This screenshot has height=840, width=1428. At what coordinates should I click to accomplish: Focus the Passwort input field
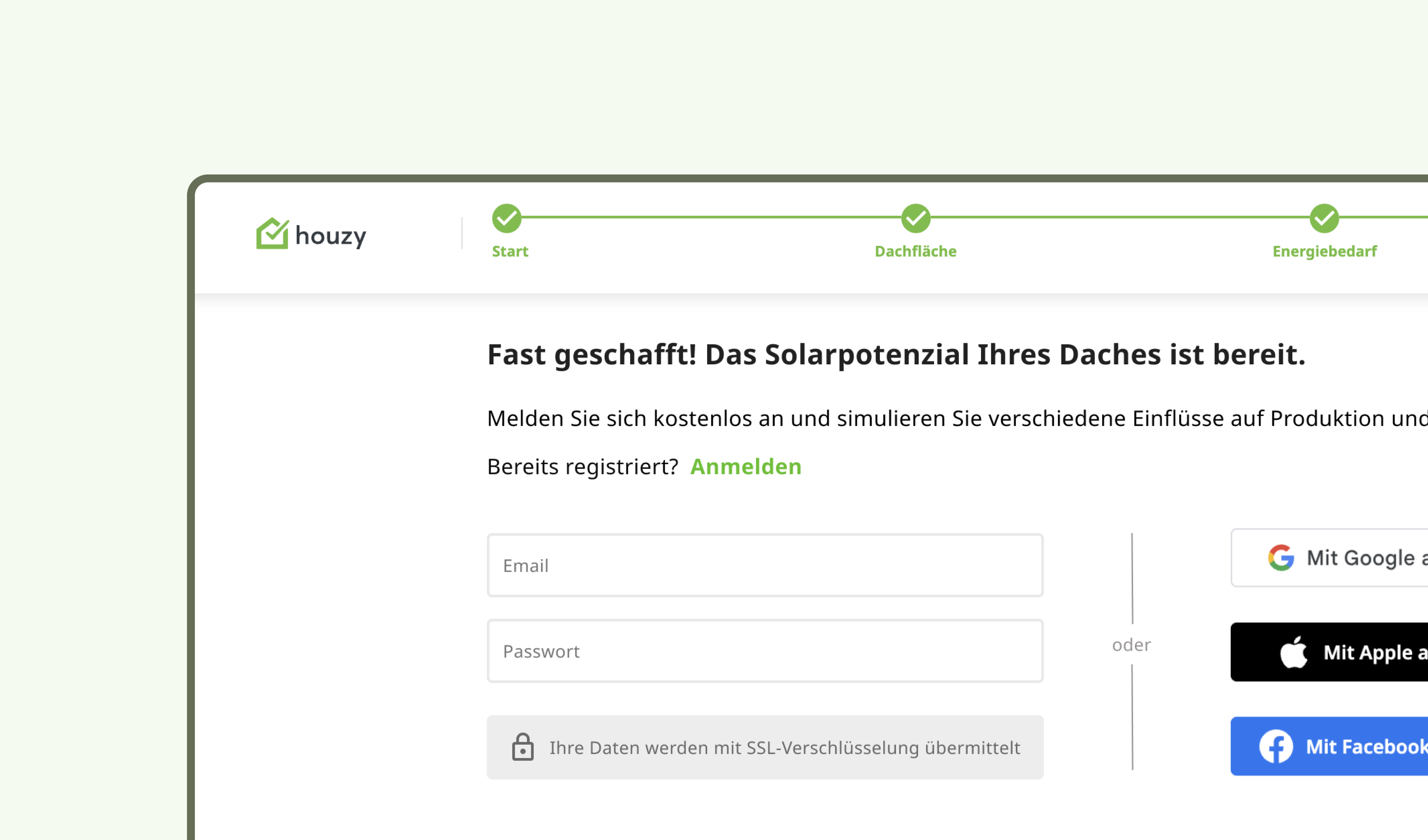[x=765, y=651]
